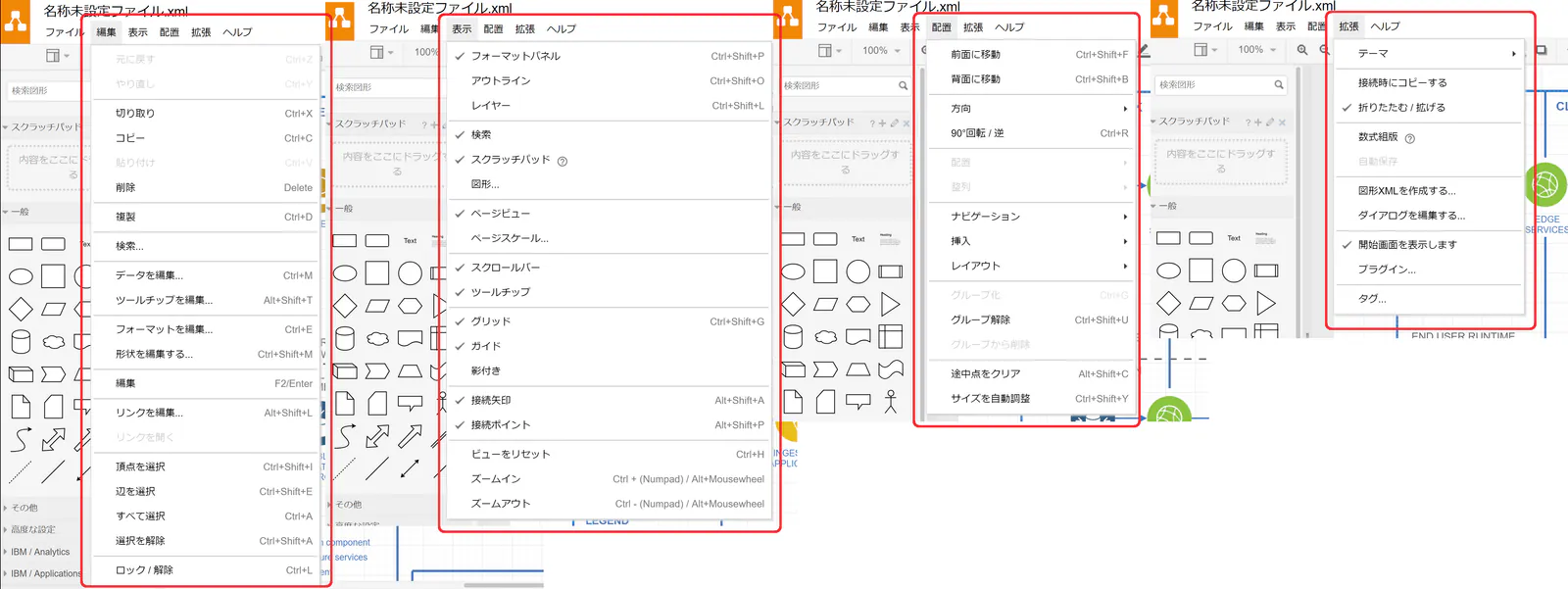This screenshot has height=589, width=1568.
Task: Click the search magnifier icon beside the 拡張 menu
Action: pyautogui.click(x=1279, y=85)
